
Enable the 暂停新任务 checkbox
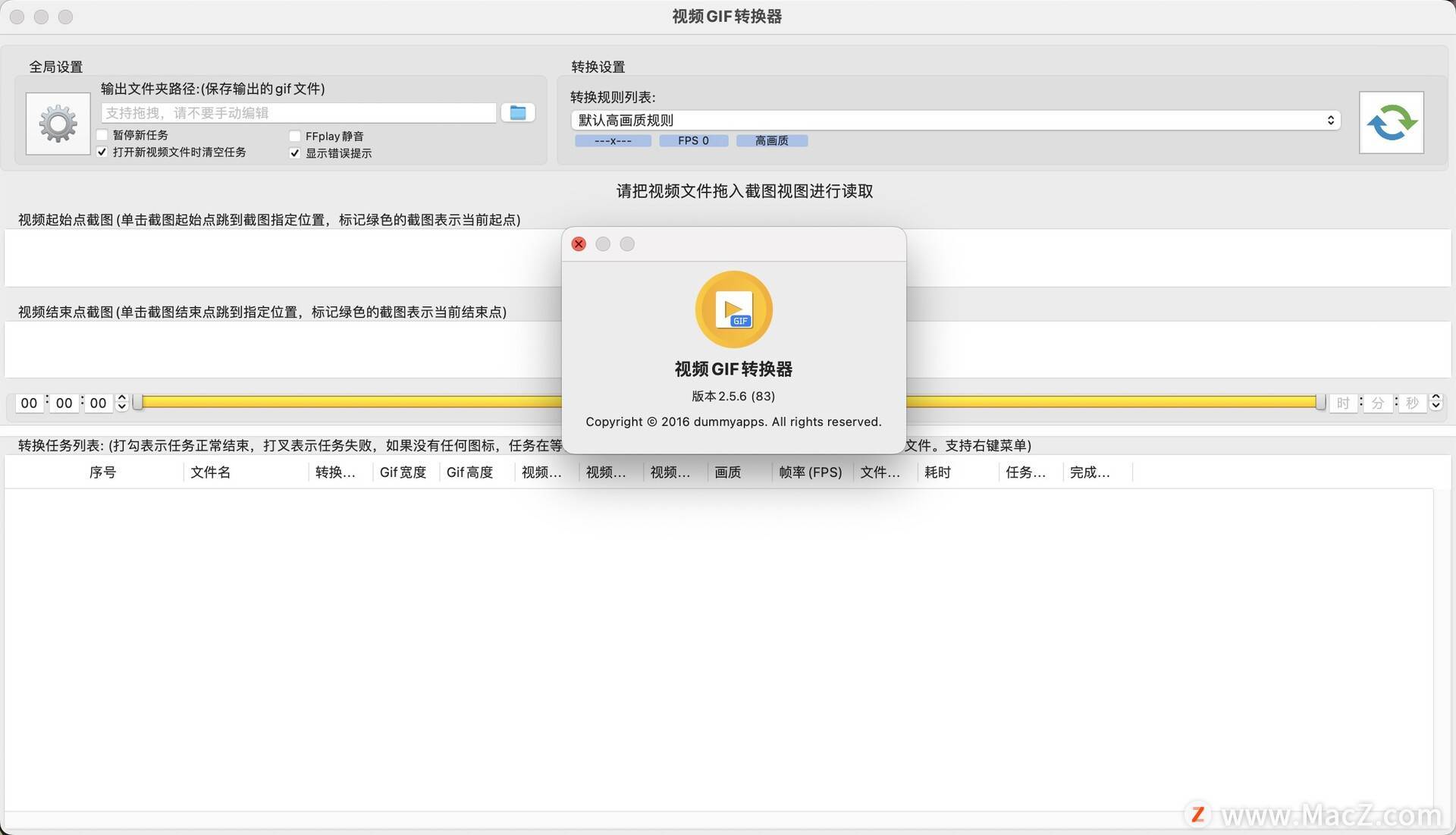click(x=103, y=135)
